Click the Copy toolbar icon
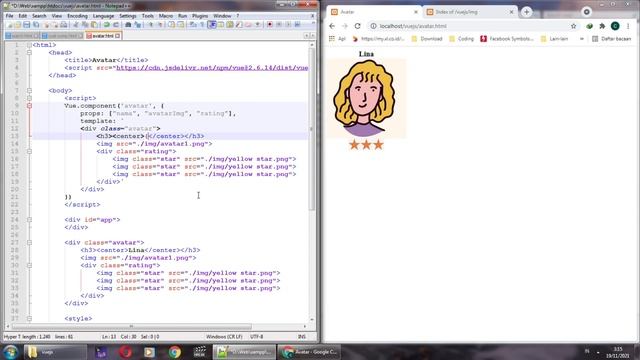This screenshot has height=360, width=640. click(x=84, y=25)
